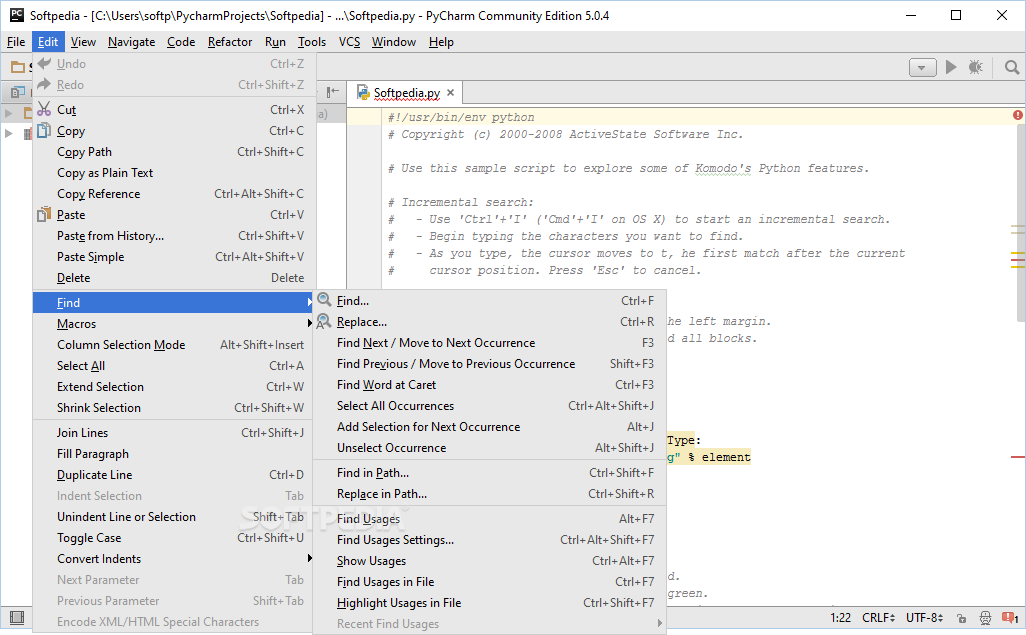Expand the Macros submenu
Screen dimensions: 1026x635
pyautogui.click(x=174, y=323)
